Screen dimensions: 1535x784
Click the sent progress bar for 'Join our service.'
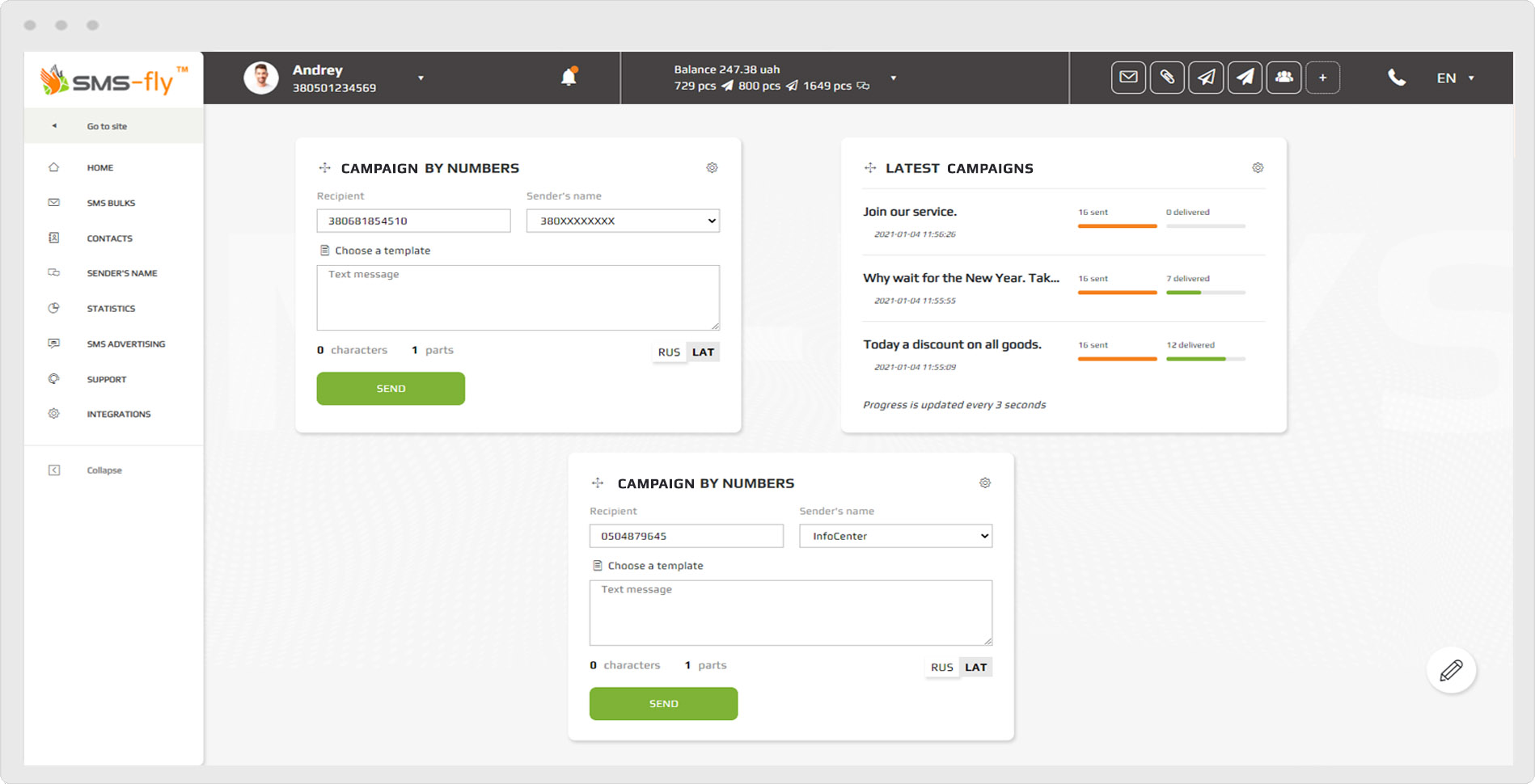click(1117, 226)
